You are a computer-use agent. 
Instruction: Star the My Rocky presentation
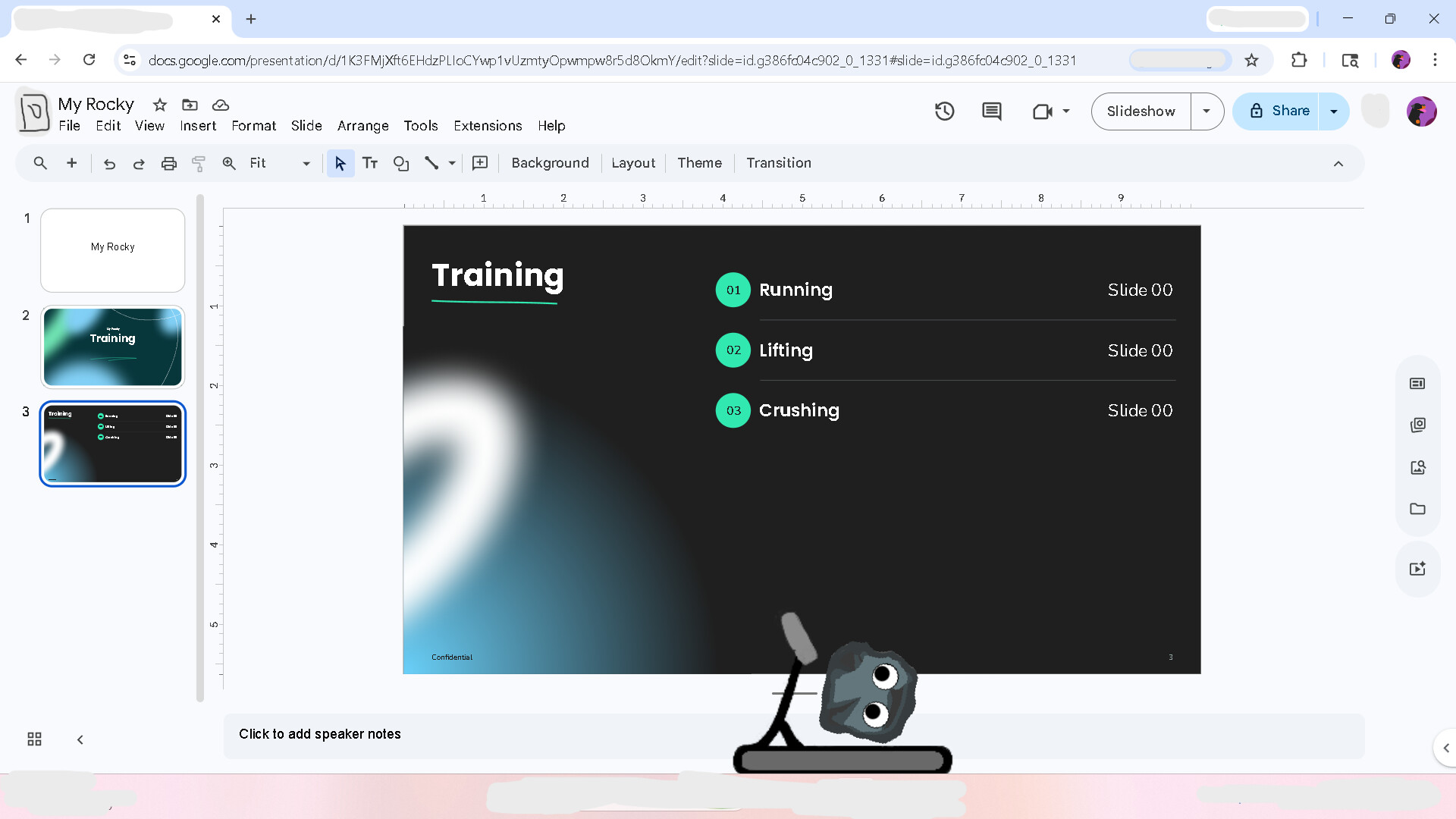tap(159, 105)
